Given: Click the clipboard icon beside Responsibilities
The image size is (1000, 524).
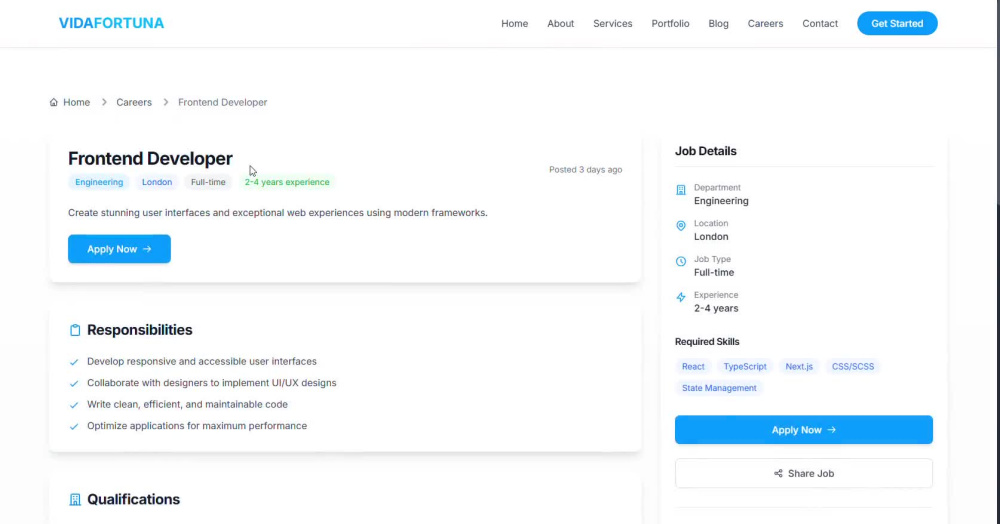Looking at the screenshot, I should (75, 330).
